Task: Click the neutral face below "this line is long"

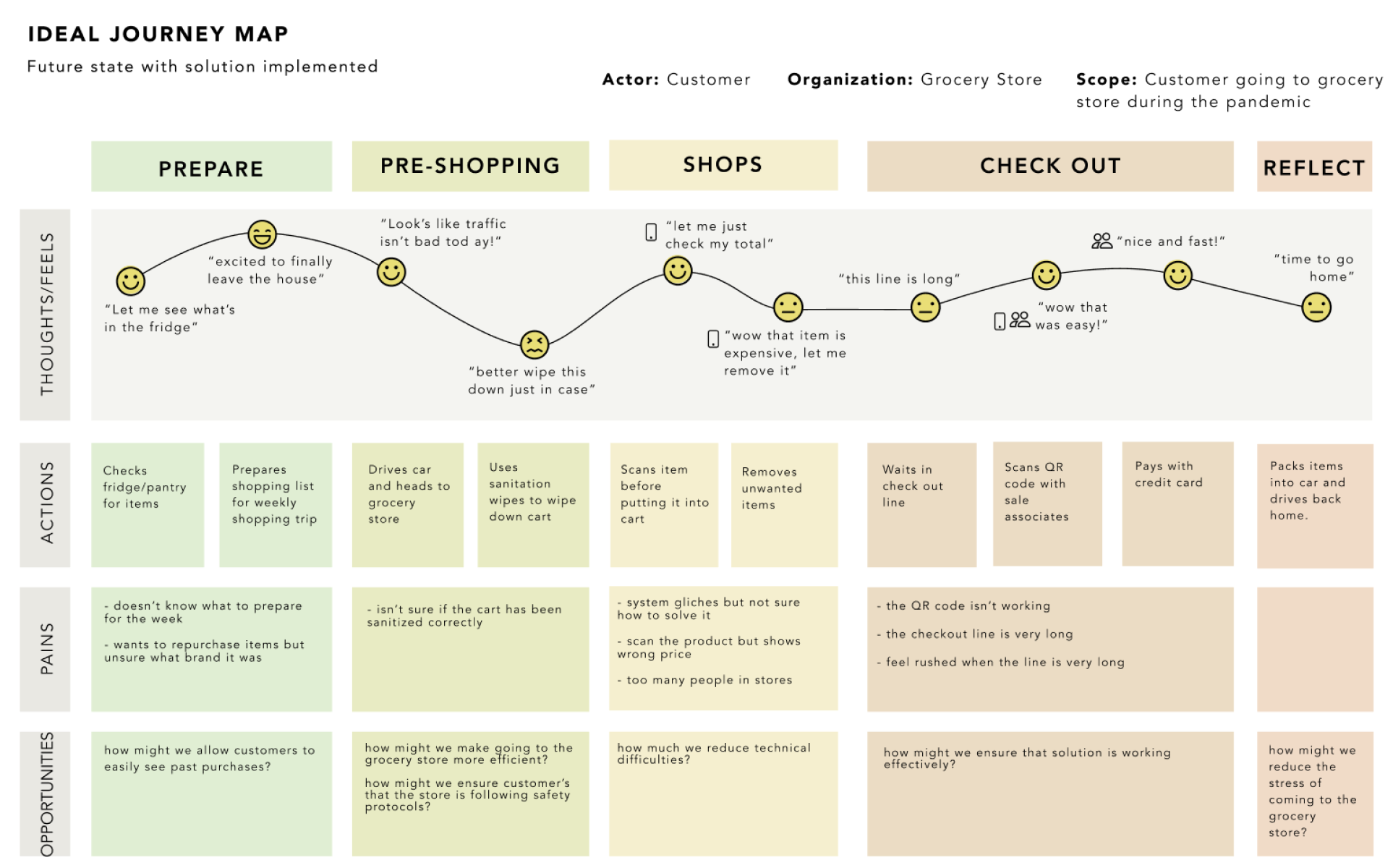Action: click(x=925, y=307)
